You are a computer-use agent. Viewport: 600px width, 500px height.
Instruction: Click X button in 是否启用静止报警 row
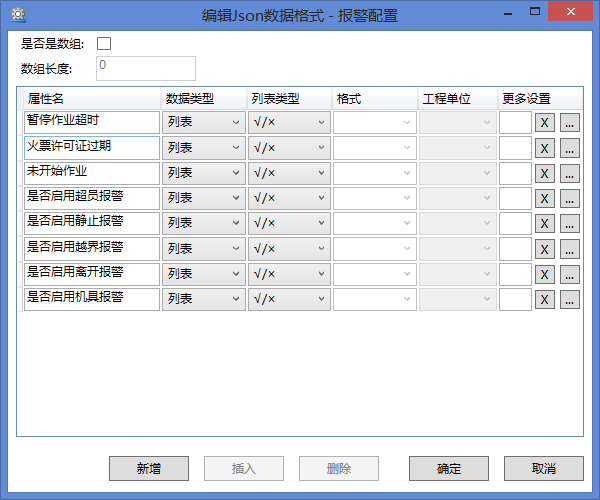pyautogui.click(x=544, y=223)
